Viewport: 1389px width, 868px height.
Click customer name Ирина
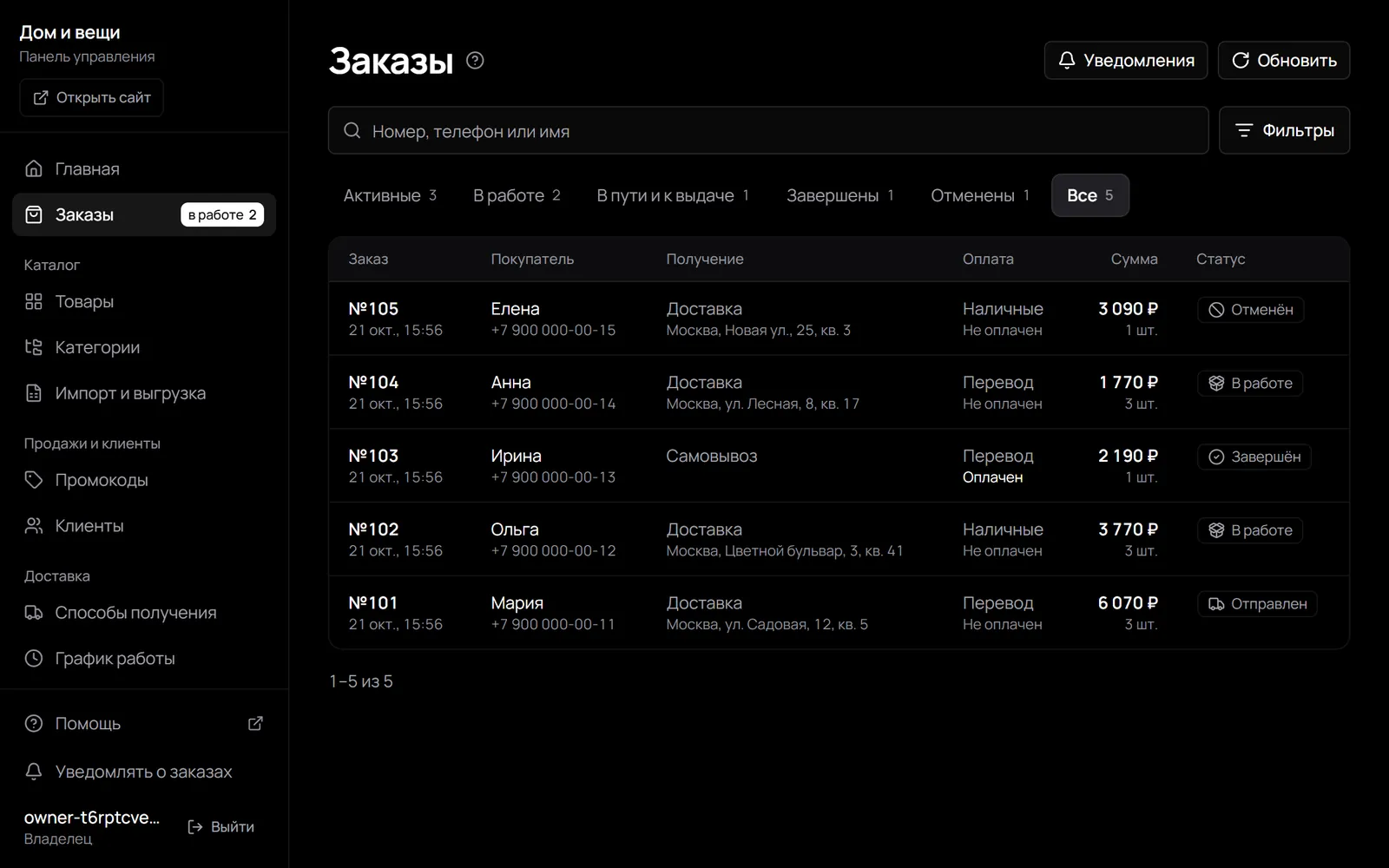pyautogui.click(x=516, y=456)
